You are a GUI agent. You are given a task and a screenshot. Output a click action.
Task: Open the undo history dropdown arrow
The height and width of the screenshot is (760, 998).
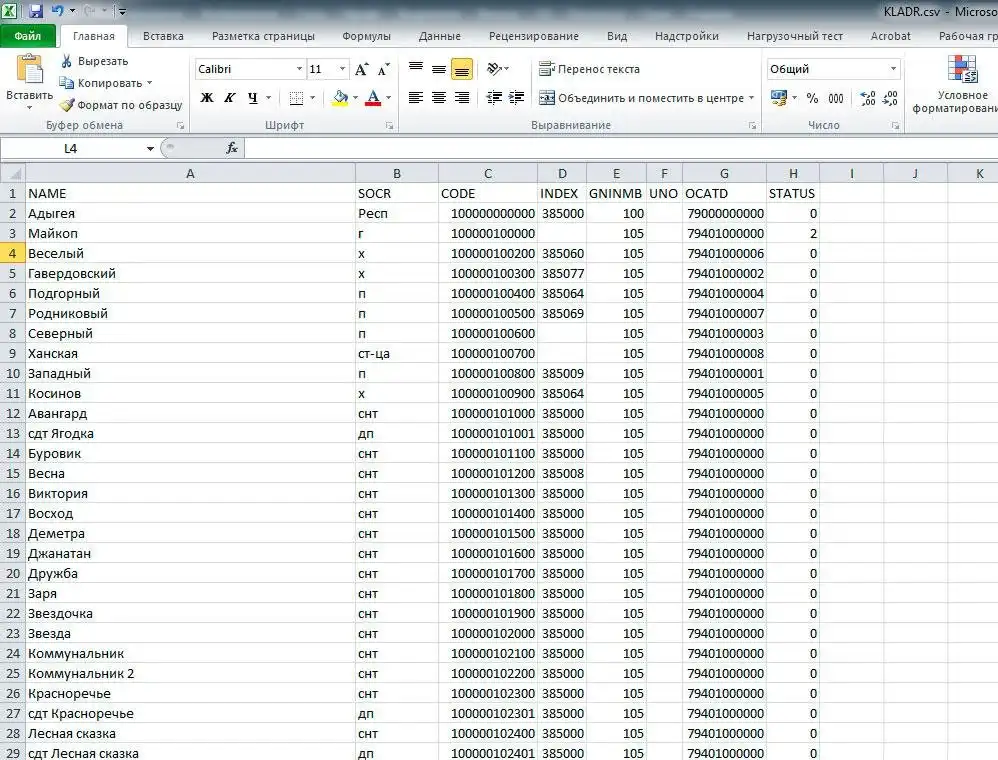[x=72, y=11]
